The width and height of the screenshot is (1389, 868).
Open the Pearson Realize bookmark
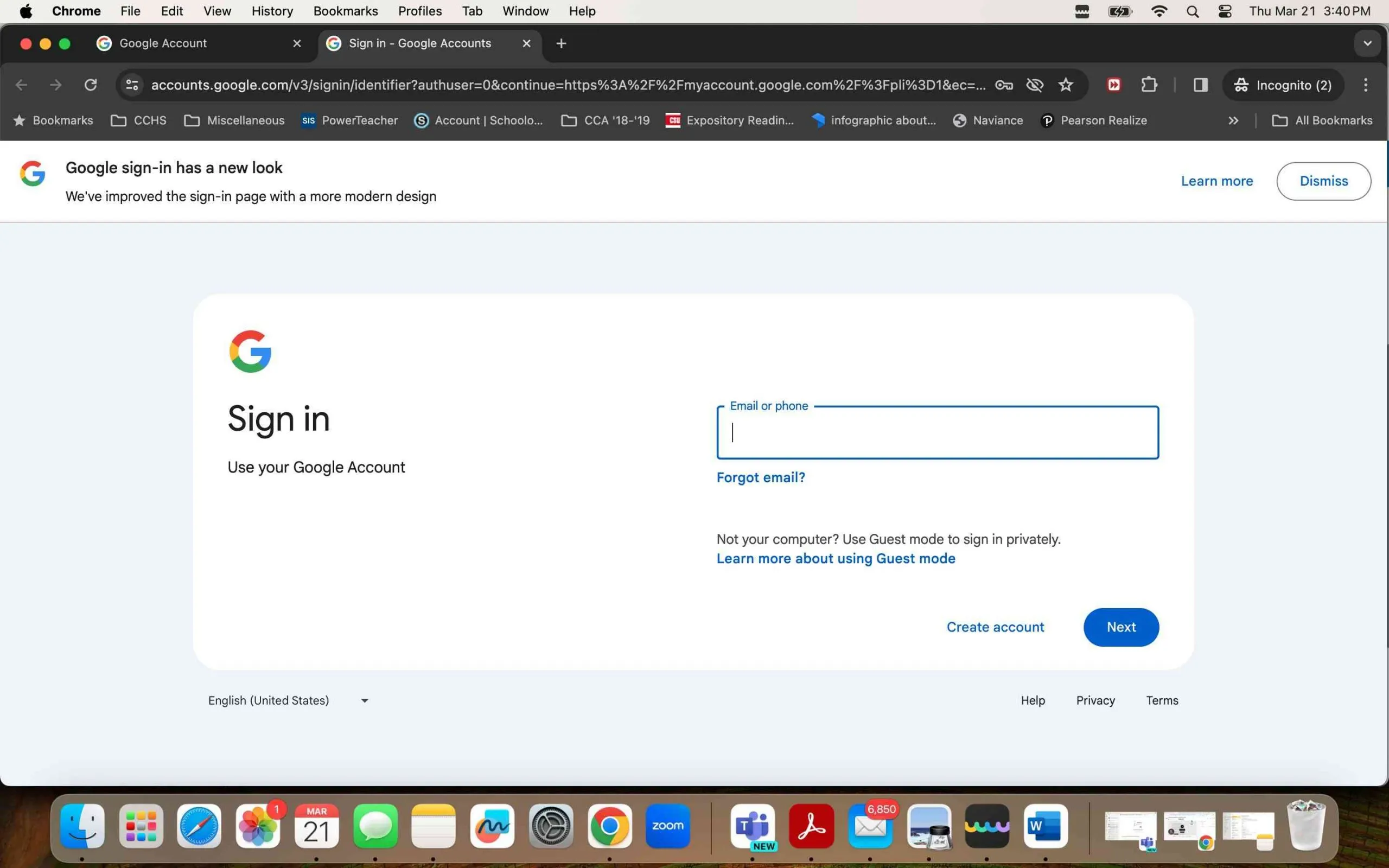coord(1093,120)
